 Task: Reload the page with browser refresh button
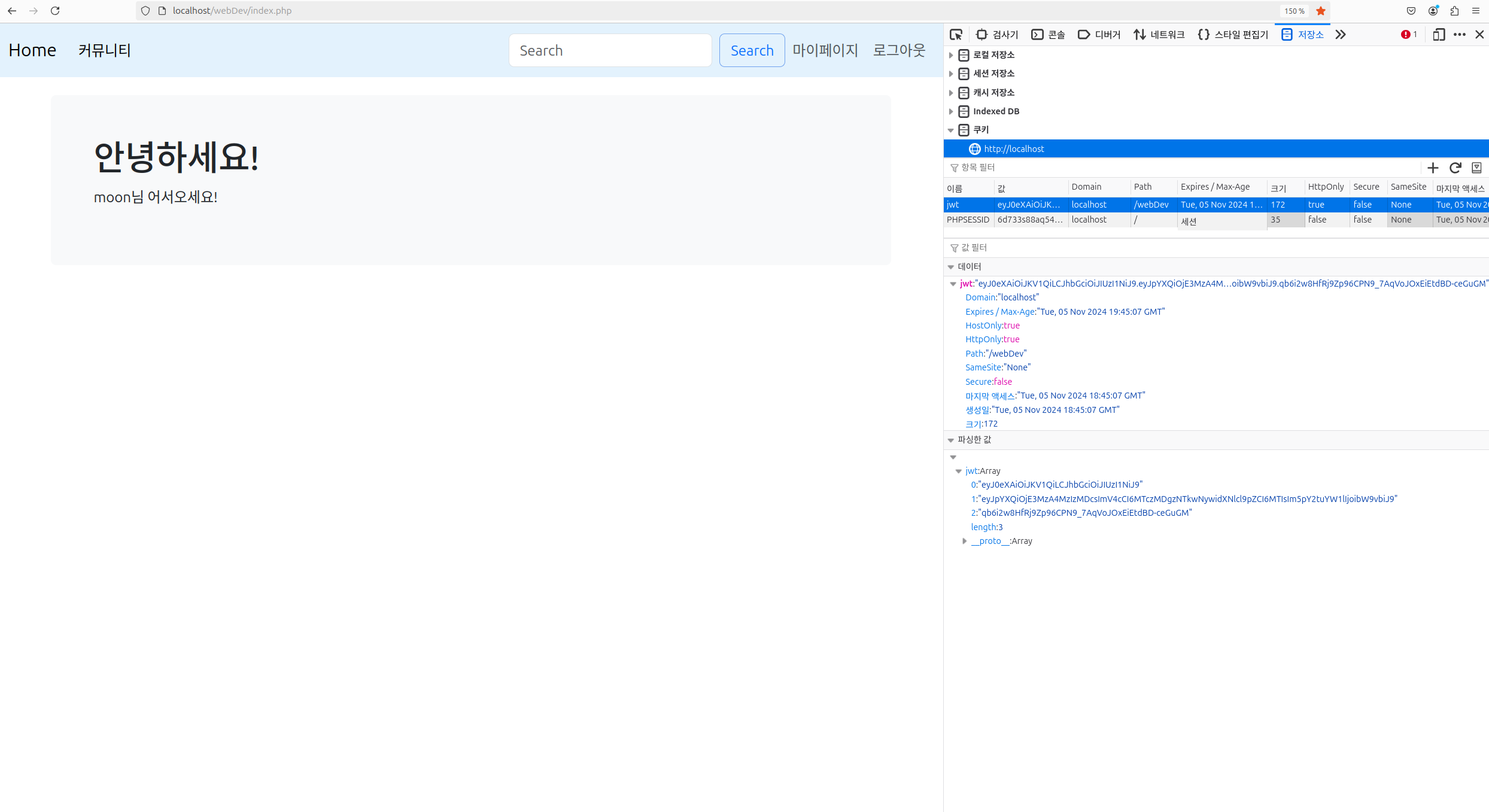pos(55,11)
